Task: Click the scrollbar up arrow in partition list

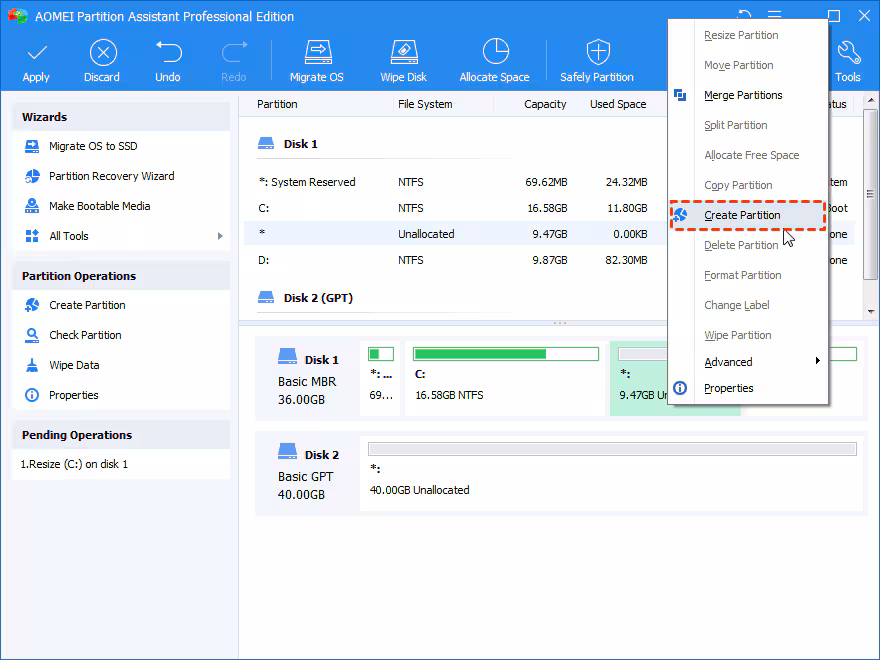Action: [x=870, y=100]
